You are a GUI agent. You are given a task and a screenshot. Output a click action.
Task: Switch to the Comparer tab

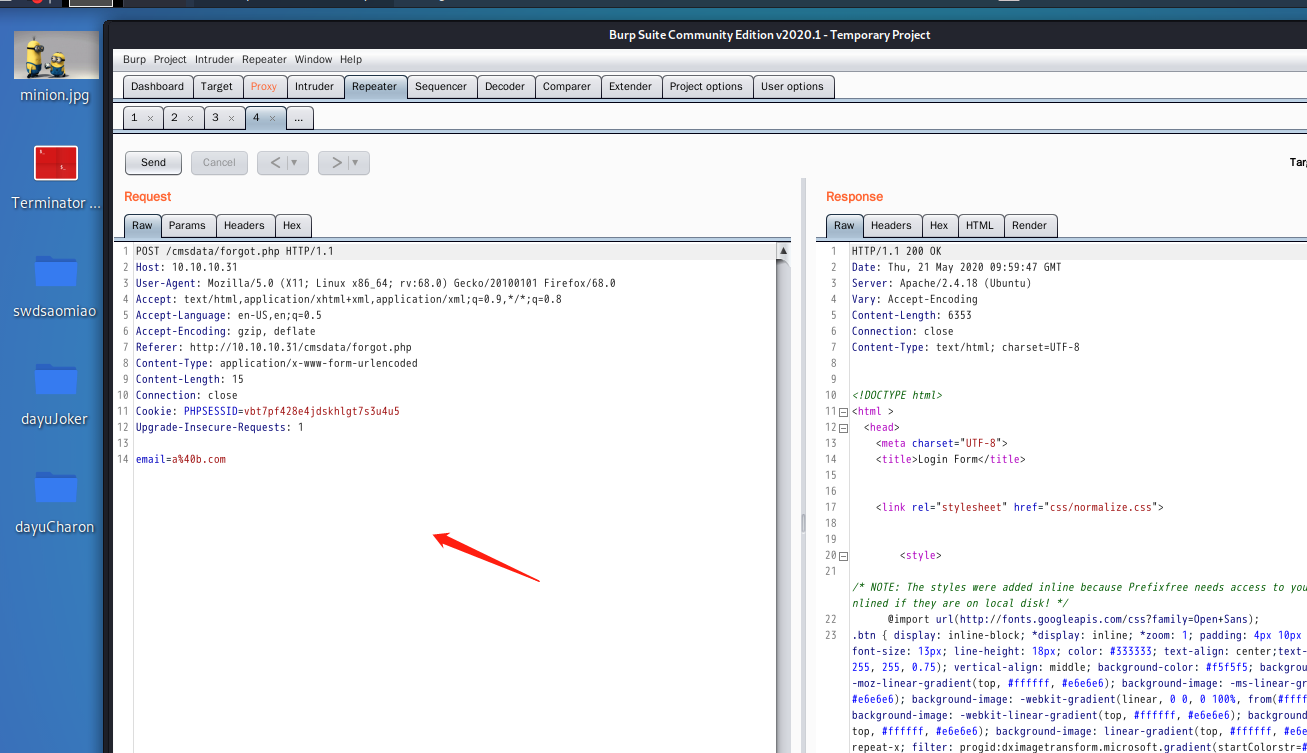point(567,86)
